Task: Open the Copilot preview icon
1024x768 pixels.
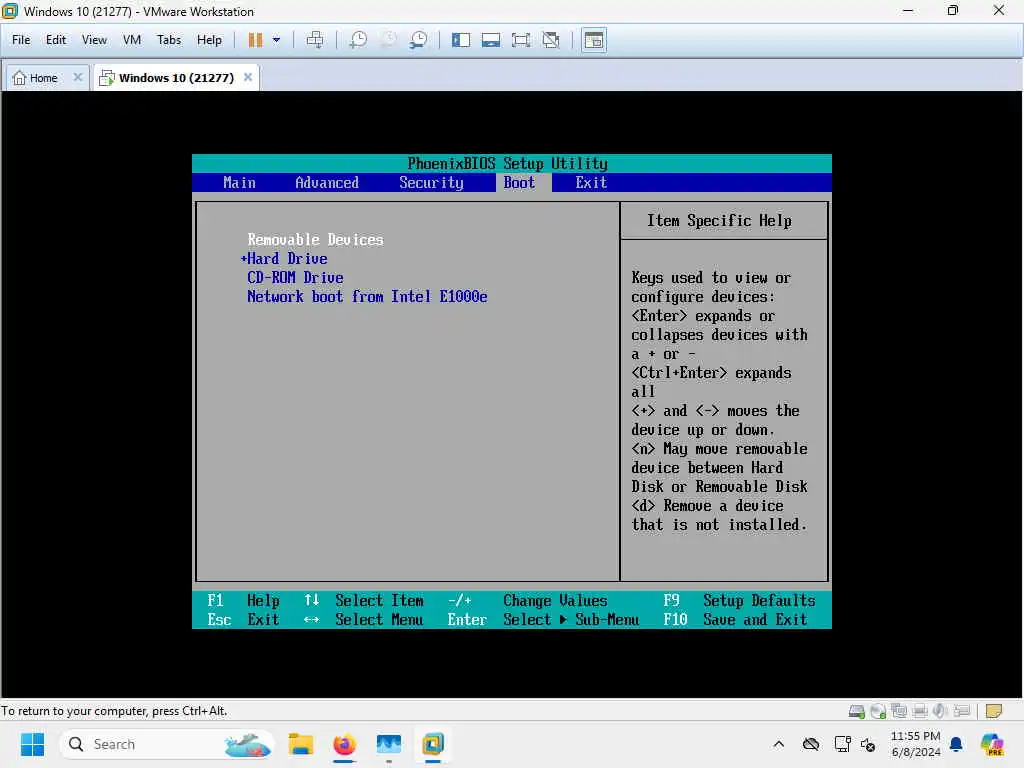Action: pyautogui.click(x=992, y=744)
